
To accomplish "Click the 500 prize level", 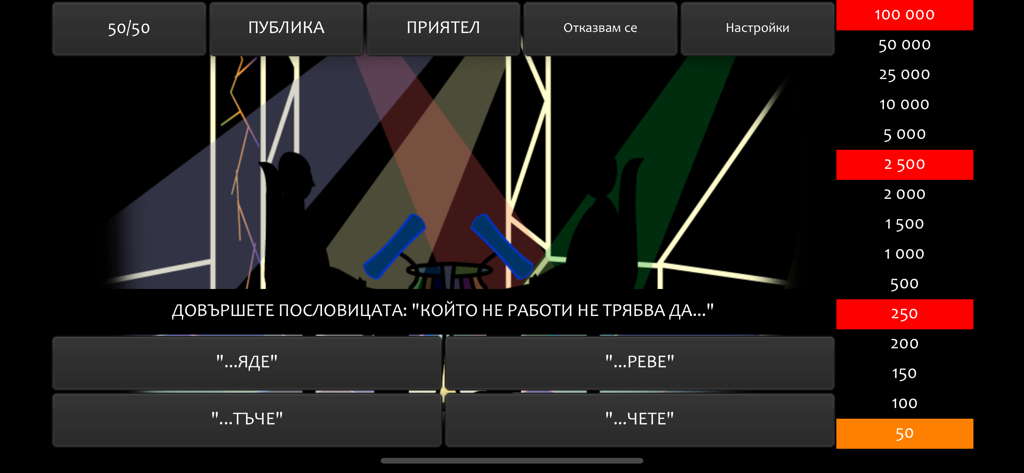I will 904,284.
